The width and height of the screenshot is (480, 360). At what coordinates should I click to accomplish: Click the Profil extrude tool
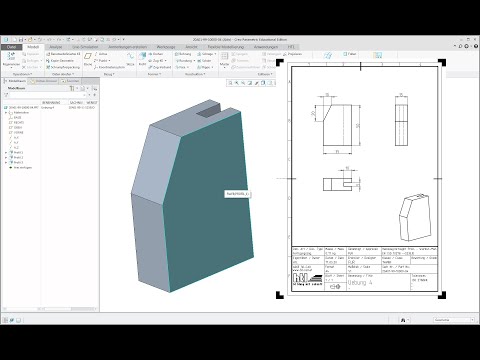(x=142, y=59)
